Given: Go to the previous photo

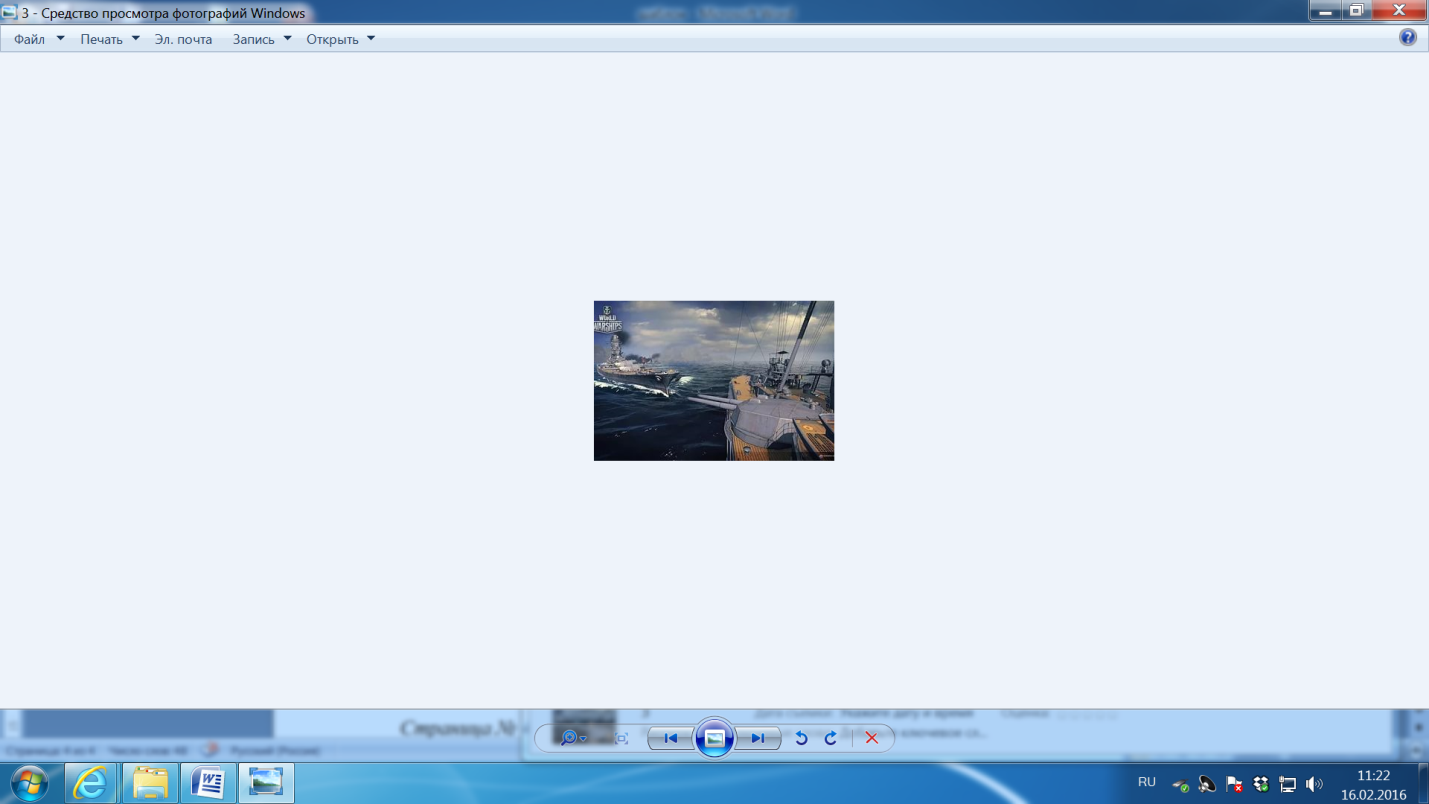Looking at the screenshot, I should pyautogui.click(x=670, y=738).
